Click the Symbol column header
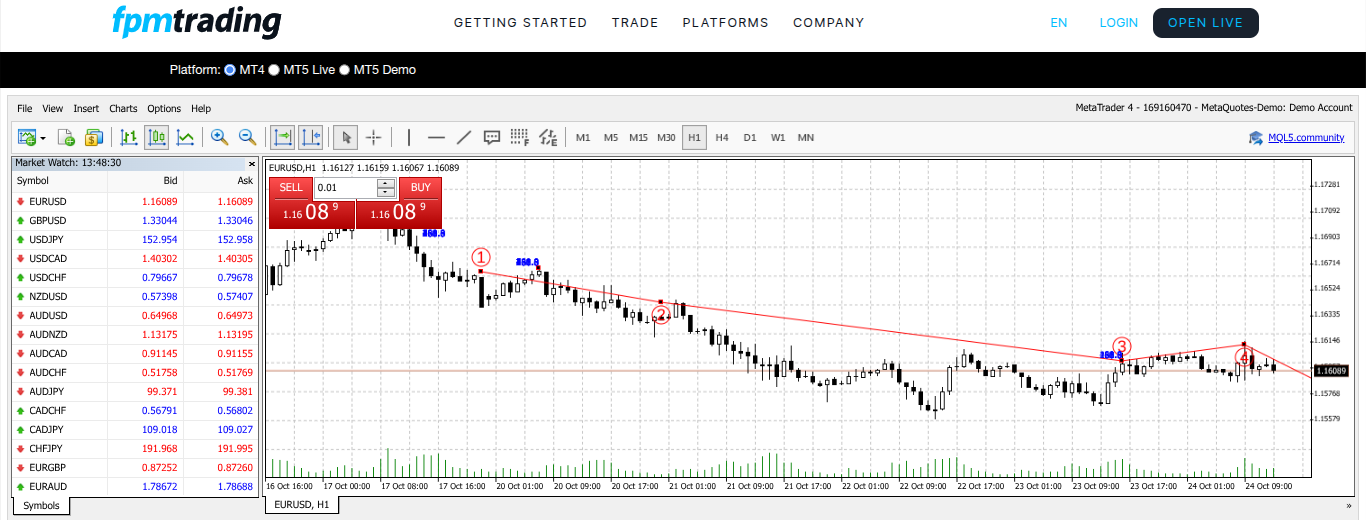The image size is (1366, 520). [x=60, y=181]
